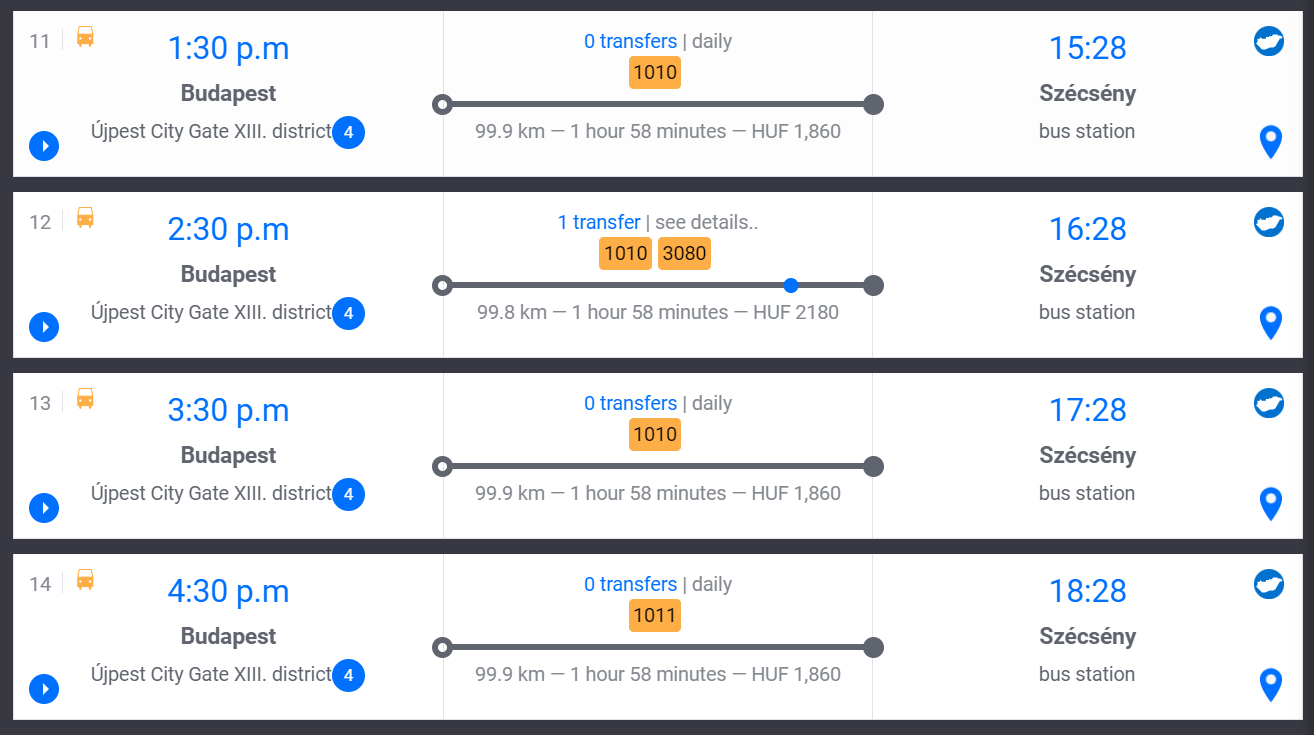1314x735 pixels.
Task: Click the Hungary map icon for the 17:28 arrival
Action: [1268, 403]
